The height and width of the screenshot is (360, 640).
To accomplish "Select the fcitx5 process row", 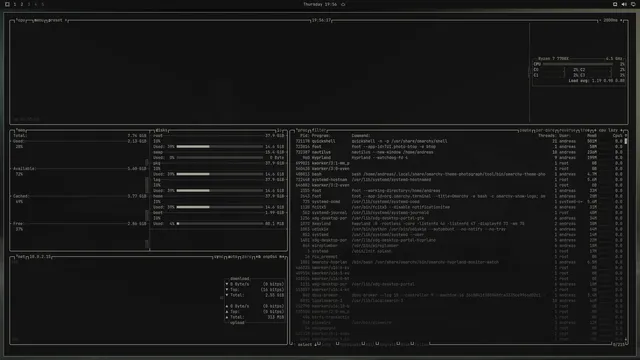I will click(x=459, y=207).
